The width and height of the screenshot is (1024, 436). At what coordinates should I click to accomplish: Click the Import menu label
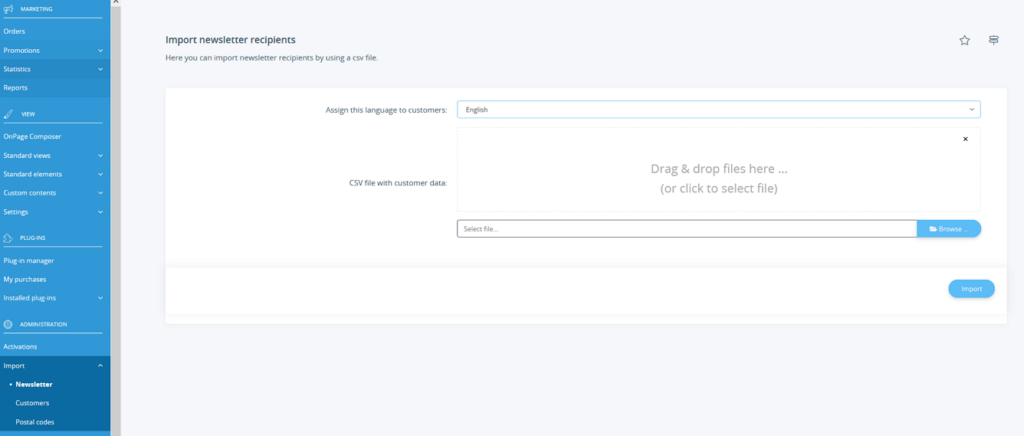14,366
